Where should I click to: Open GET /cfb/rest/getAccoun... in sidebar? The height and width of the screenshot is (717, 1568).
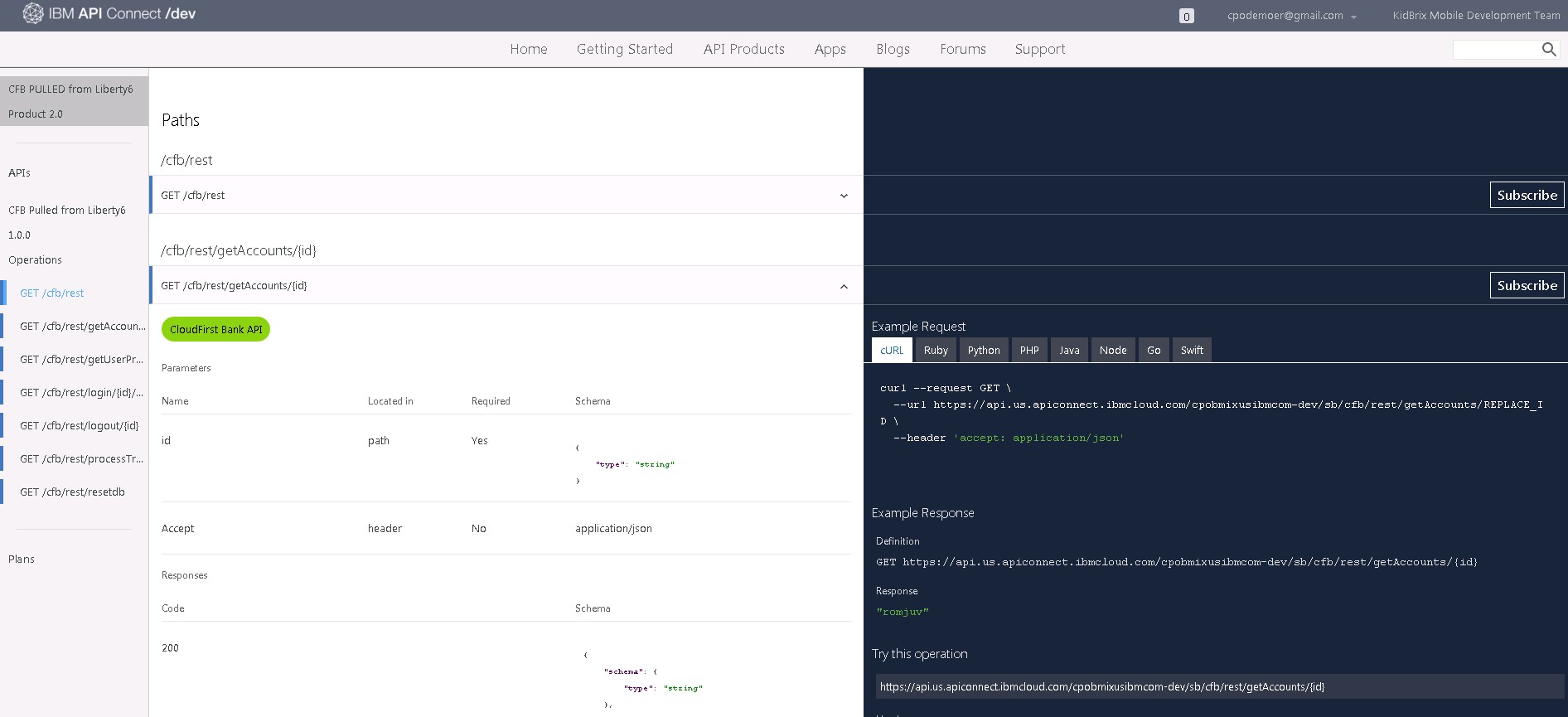click(82, 327)
